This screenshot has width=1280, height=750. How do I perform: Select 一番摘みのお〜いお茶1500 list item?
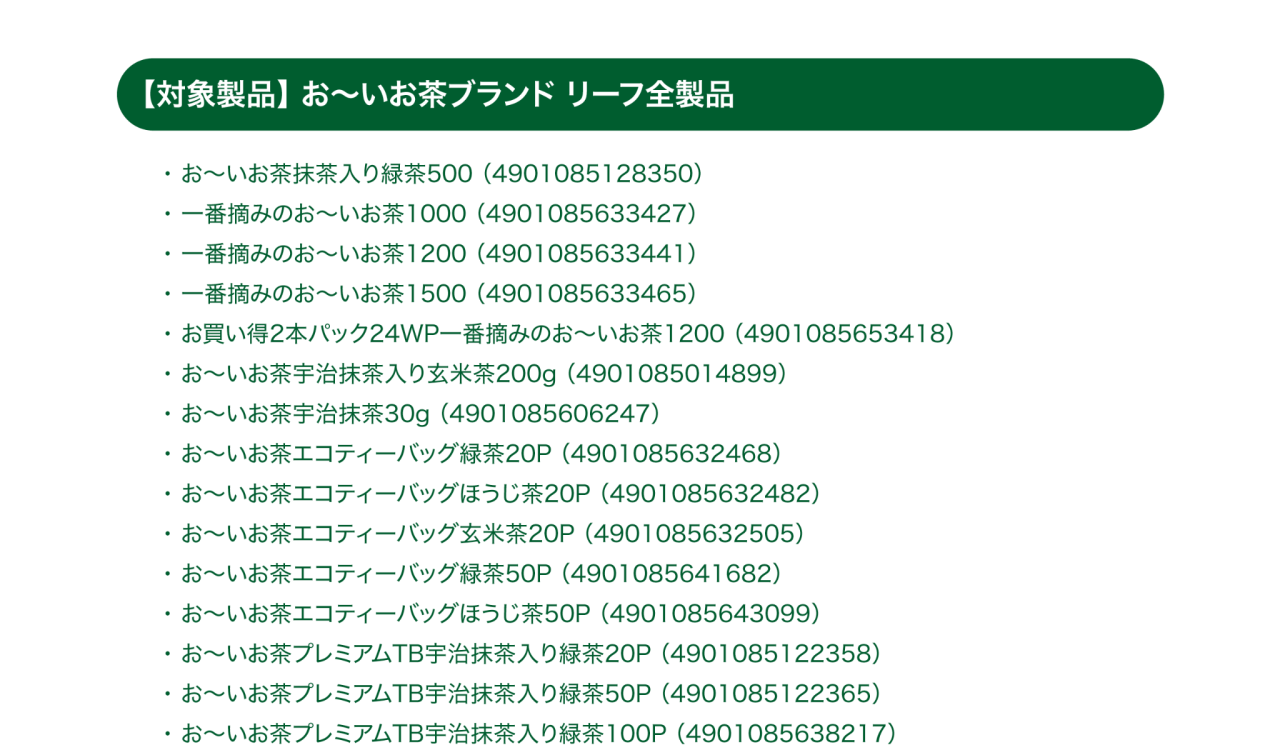pos(430,294)
